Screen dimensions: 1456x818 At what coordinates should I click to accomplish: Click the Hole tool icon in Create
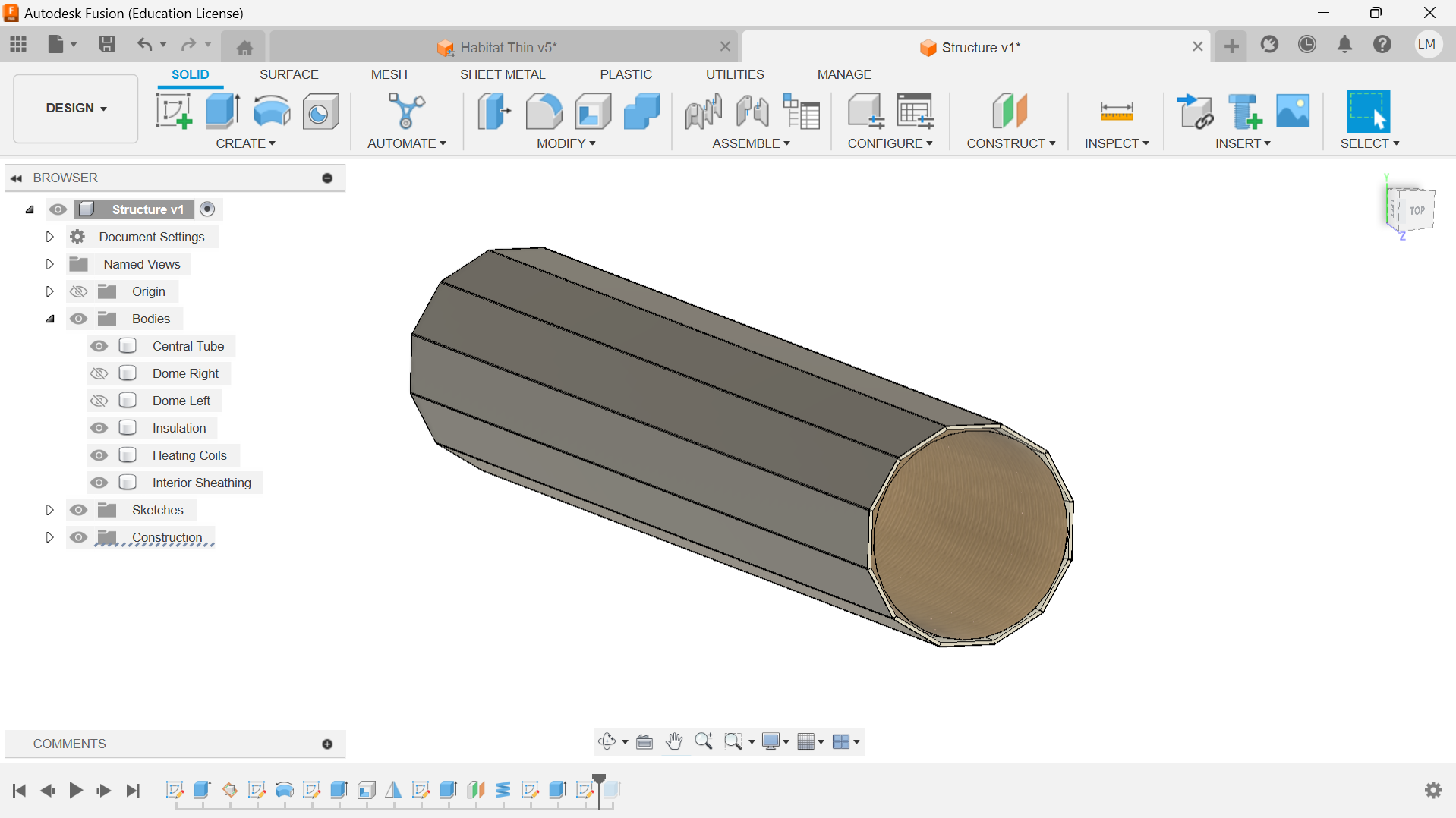click(x=320, y=112)
